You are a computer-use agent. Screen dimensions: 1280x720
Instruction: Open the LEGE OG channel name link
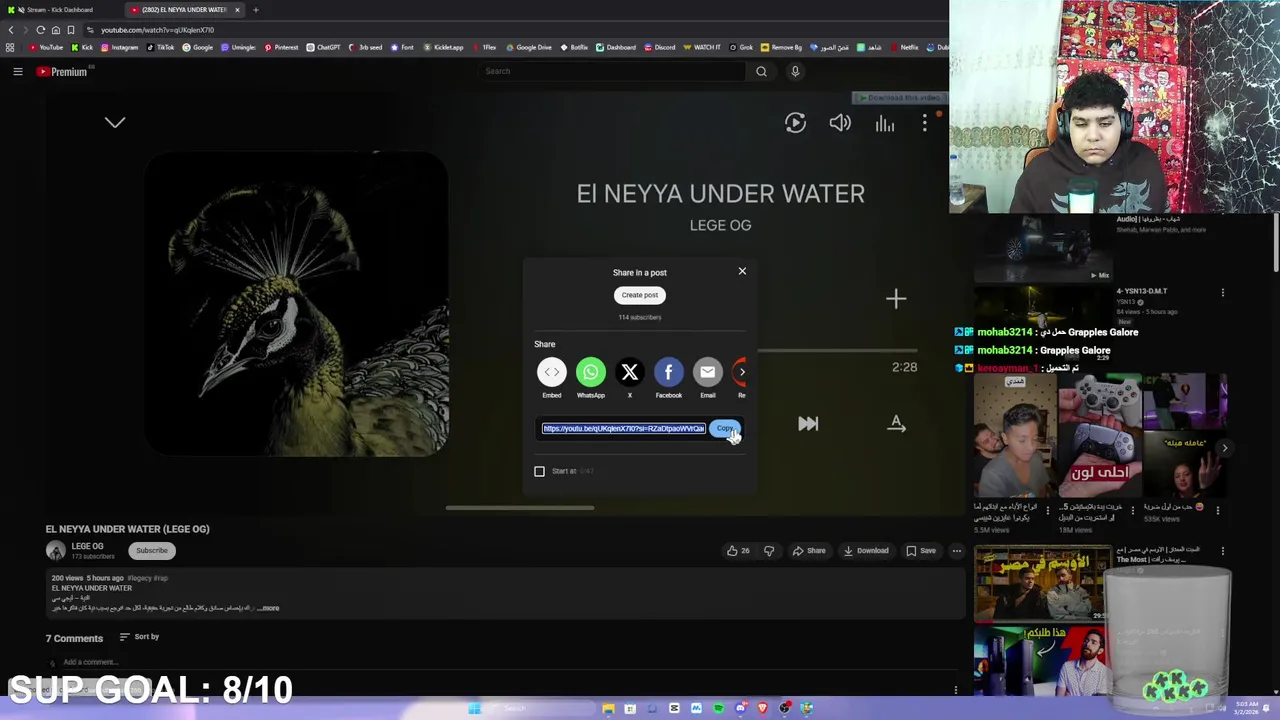point(87,546)
